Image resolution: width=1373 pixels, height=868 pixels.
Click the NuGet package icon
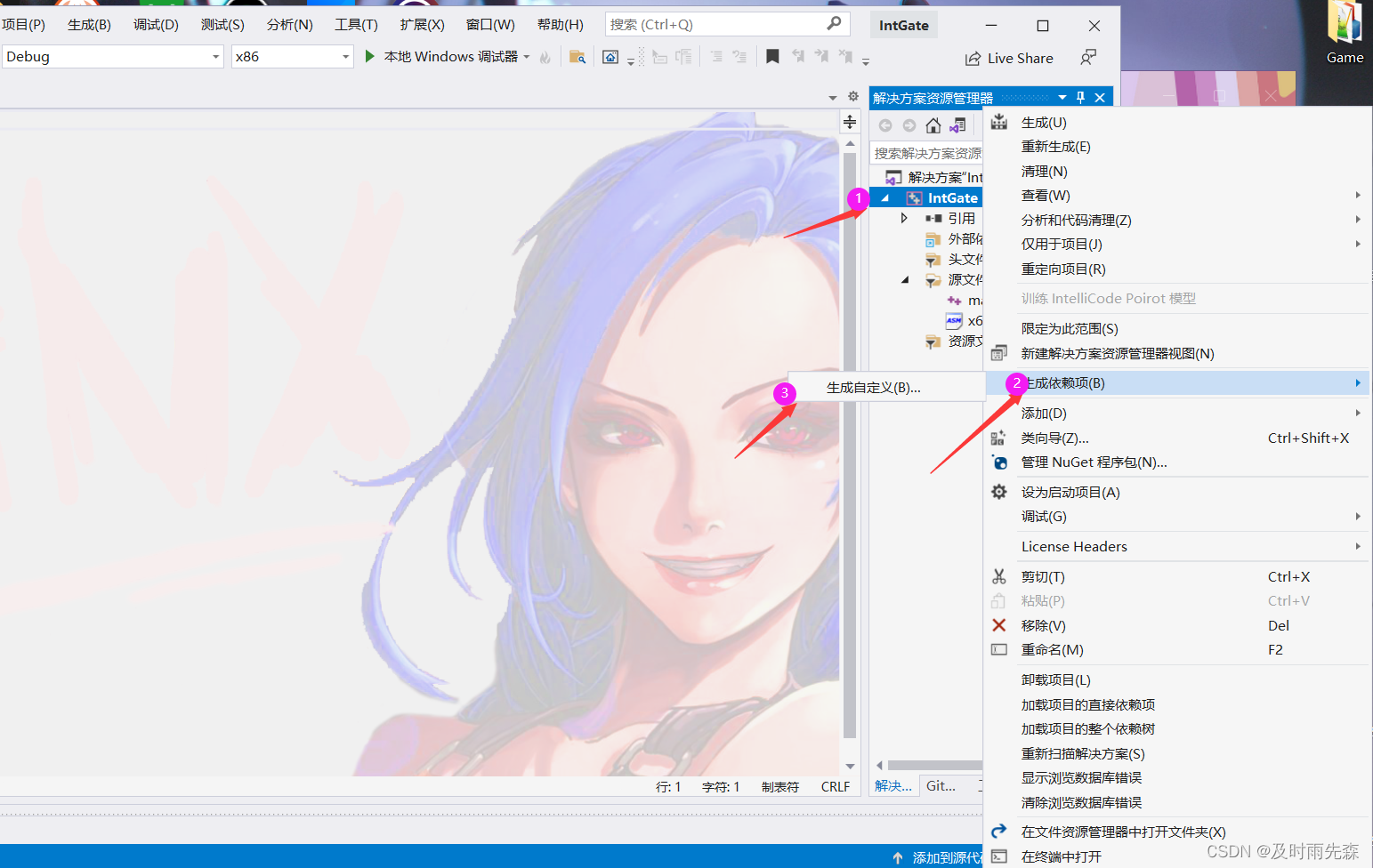pyautogui.click(x=999, y=462)
